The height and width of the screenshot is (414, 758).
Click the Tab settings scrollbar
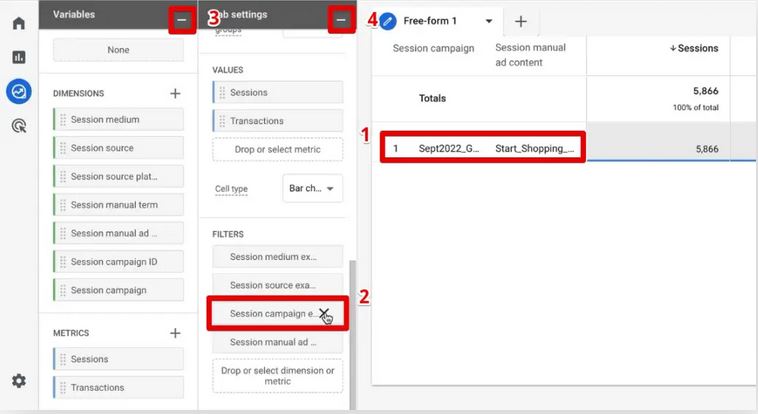(352, 335)
